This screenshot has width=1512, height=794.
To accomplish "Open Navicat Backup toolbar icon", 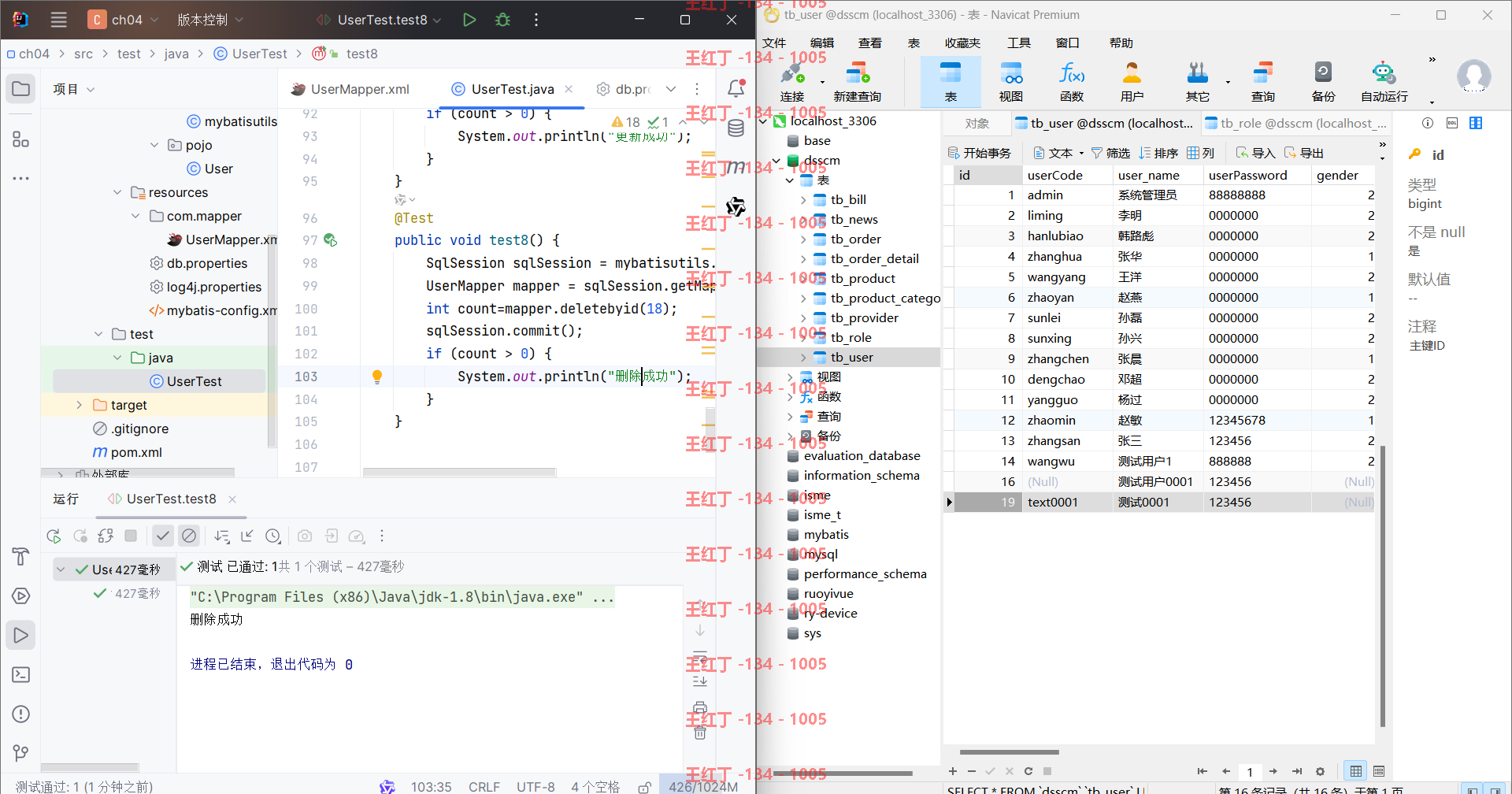I will (1323, 82).
